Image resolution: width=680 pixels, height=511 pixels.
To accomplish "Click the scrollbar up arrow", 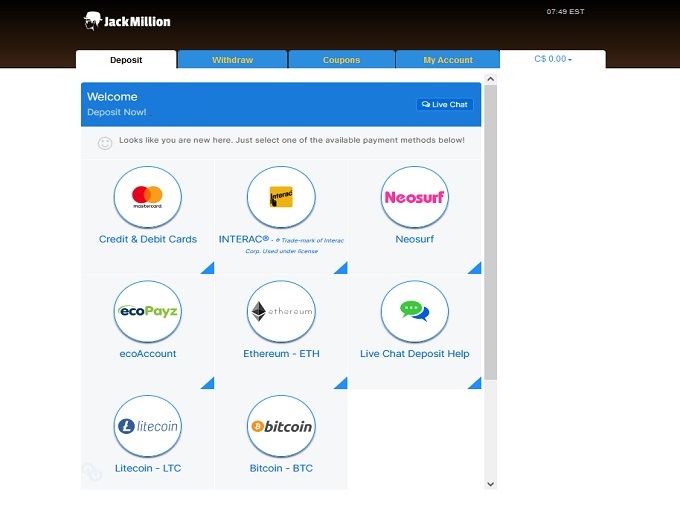I will click(490, 78).
